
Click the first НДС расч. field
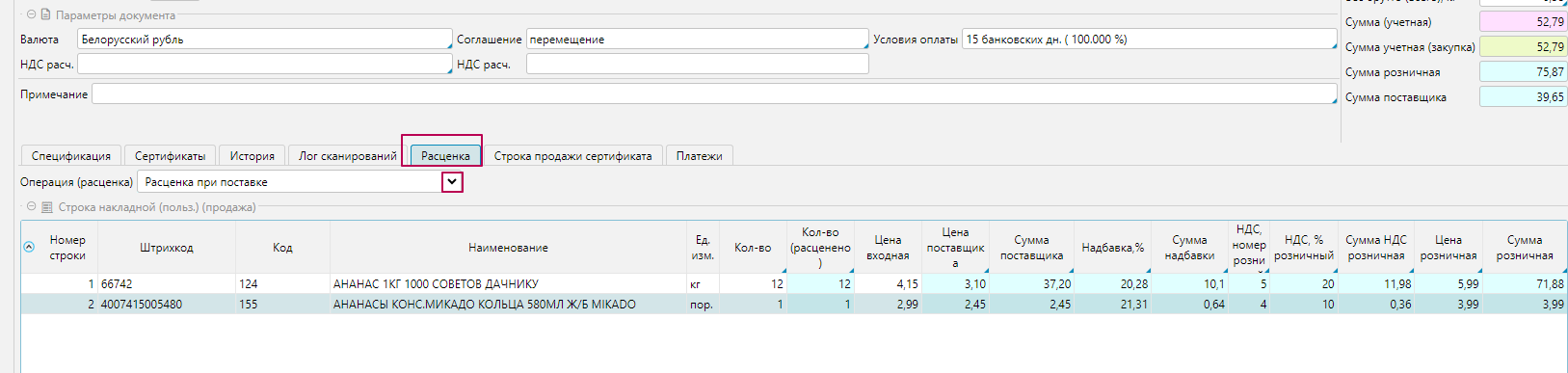(264, 64)
